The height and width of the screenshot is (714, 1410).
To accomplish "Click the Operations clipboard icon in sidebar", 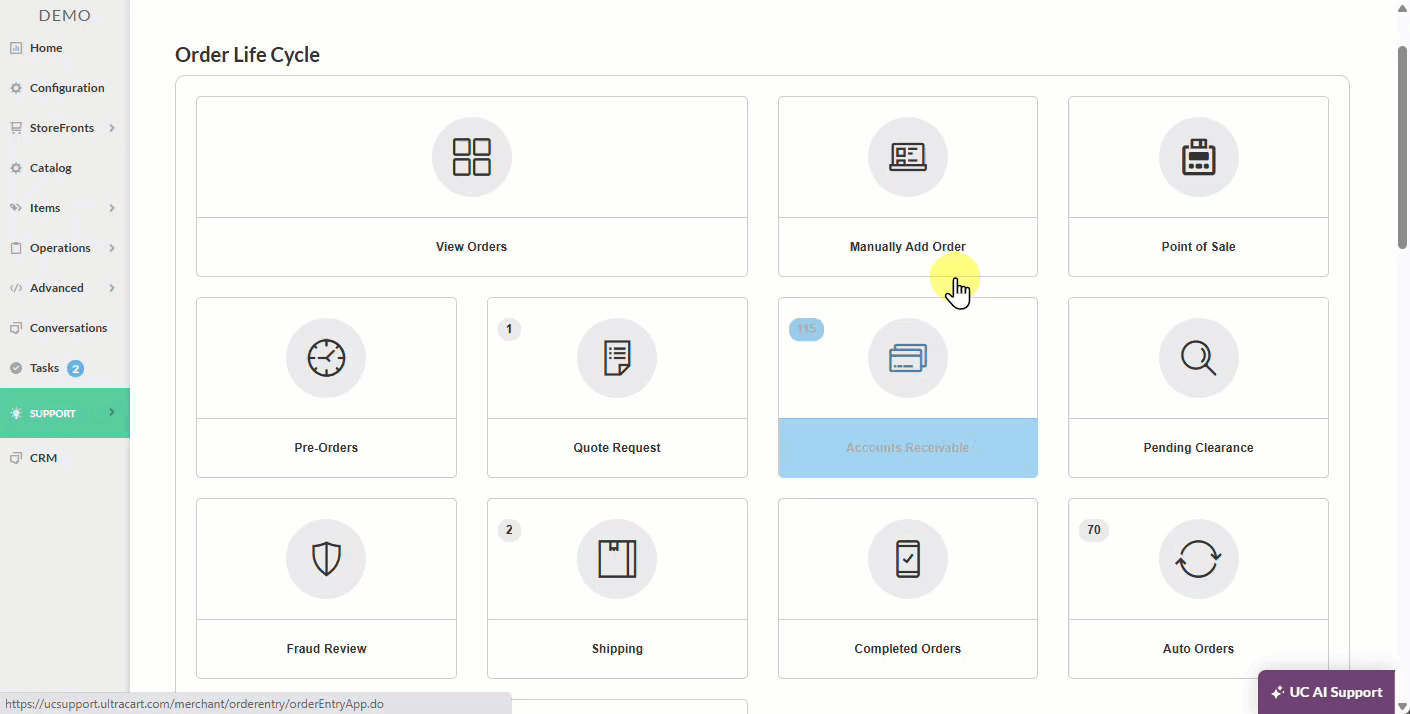I will click(16, 248).
